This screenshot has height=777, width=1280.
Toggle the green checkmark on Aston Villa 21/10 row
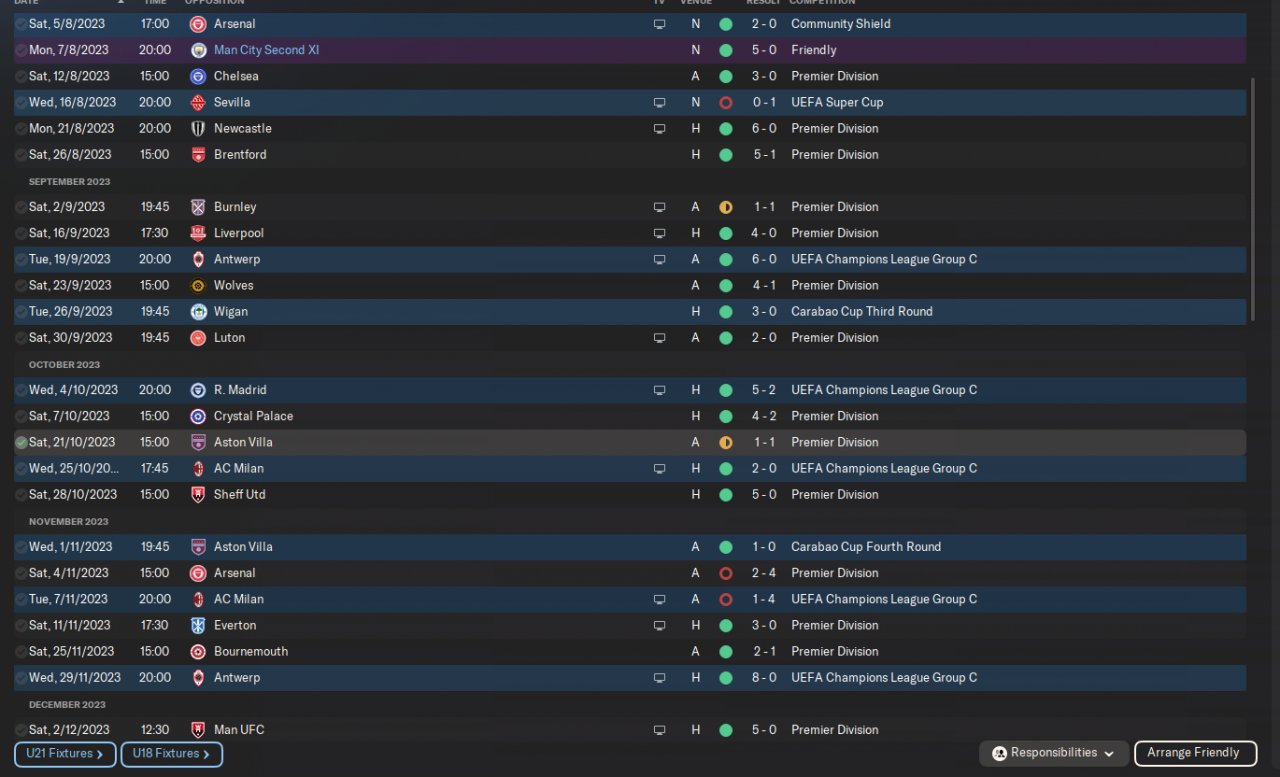tap(21, 442)
